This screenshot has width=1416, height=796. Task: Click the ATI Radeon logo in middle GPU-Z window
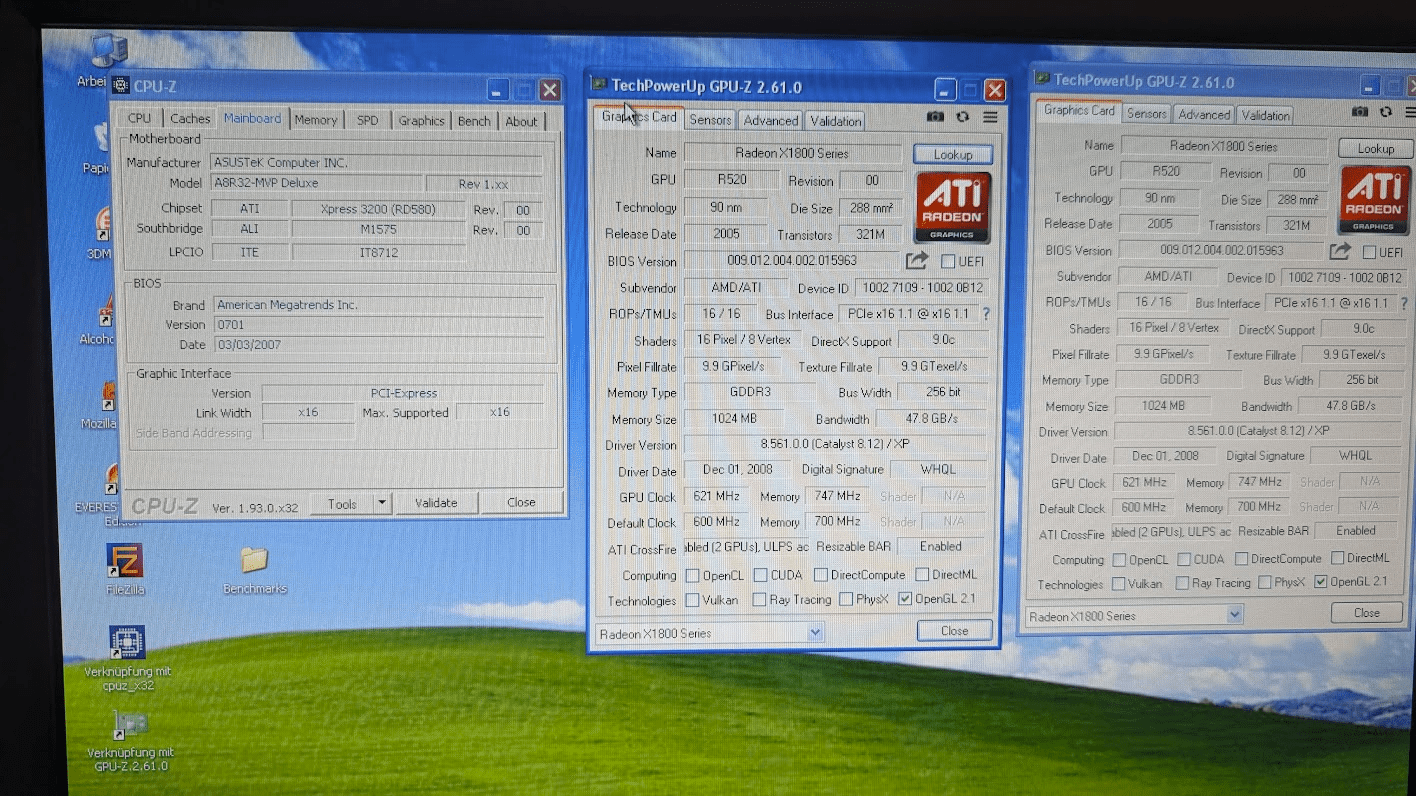click(952, 207)
